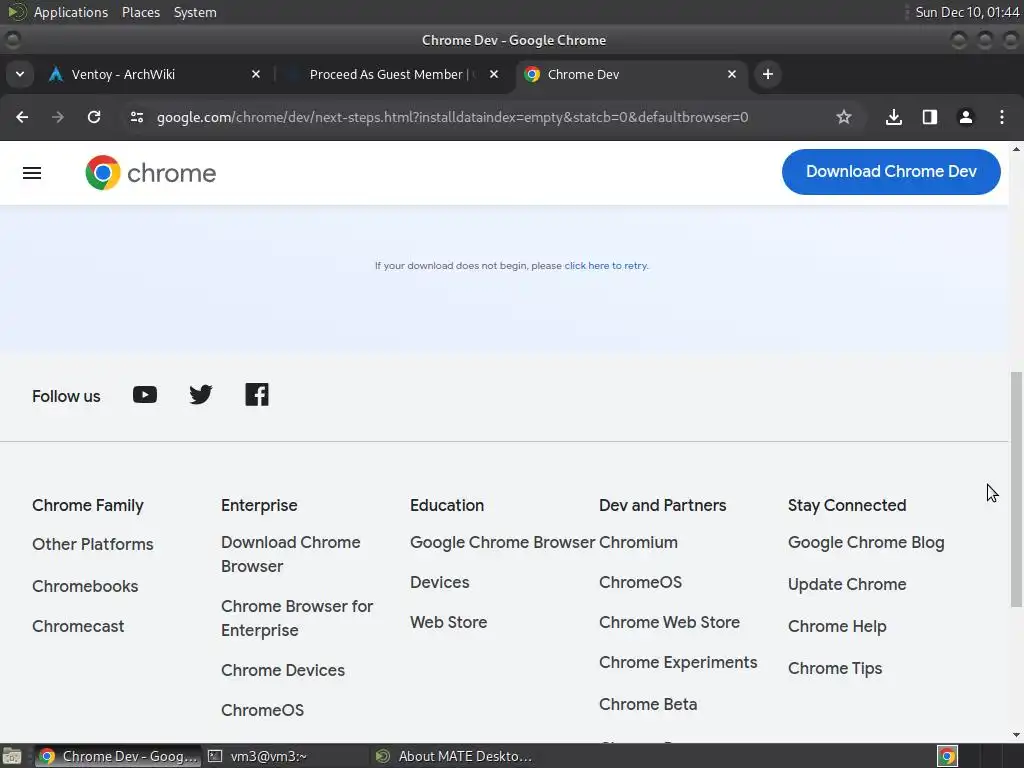
Task: Open the Chromium link
Action: (x=638, y=543)
